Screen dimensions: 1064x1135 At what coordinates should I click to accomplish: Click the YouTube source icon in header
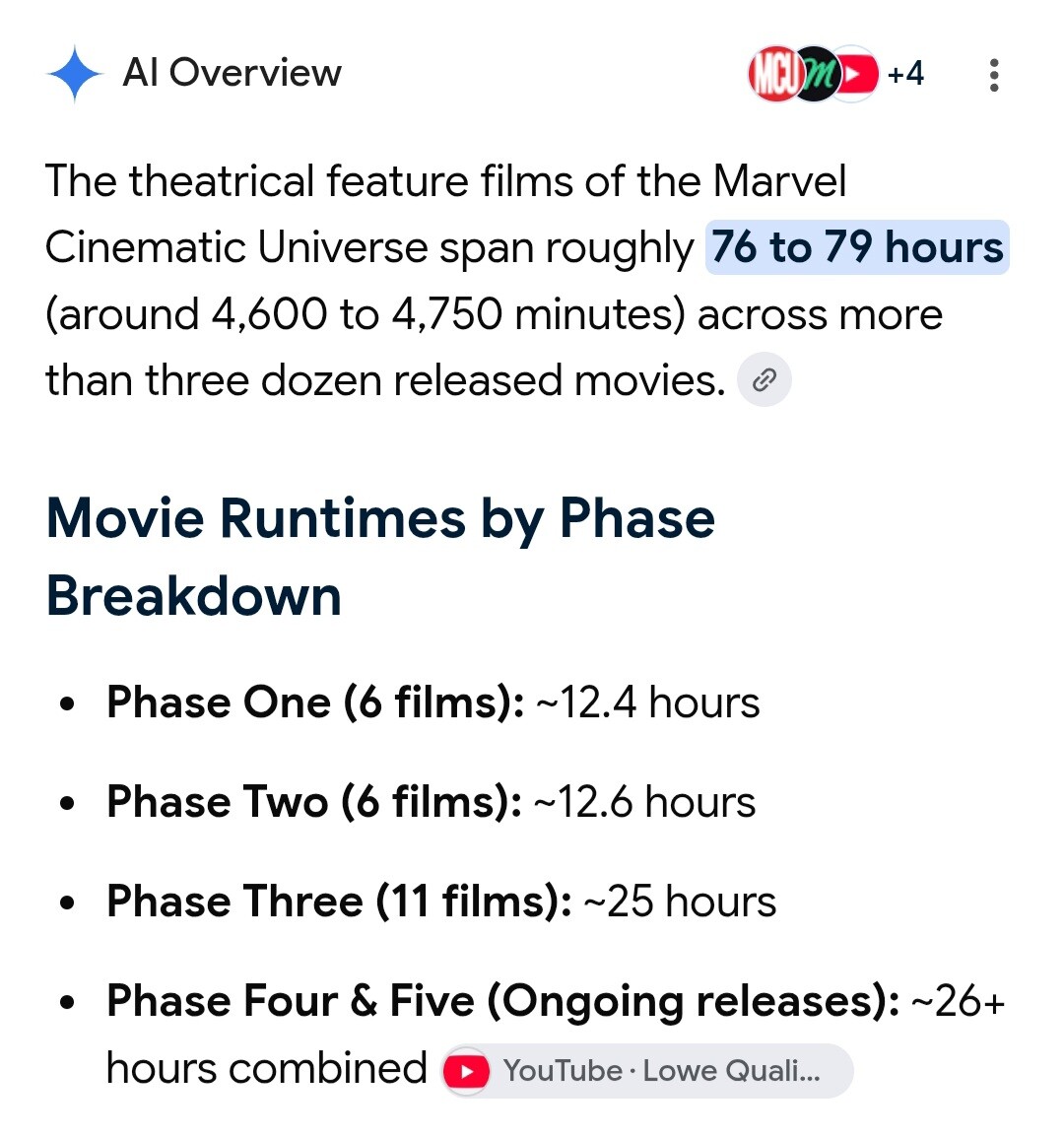click(x=856, y=74)
